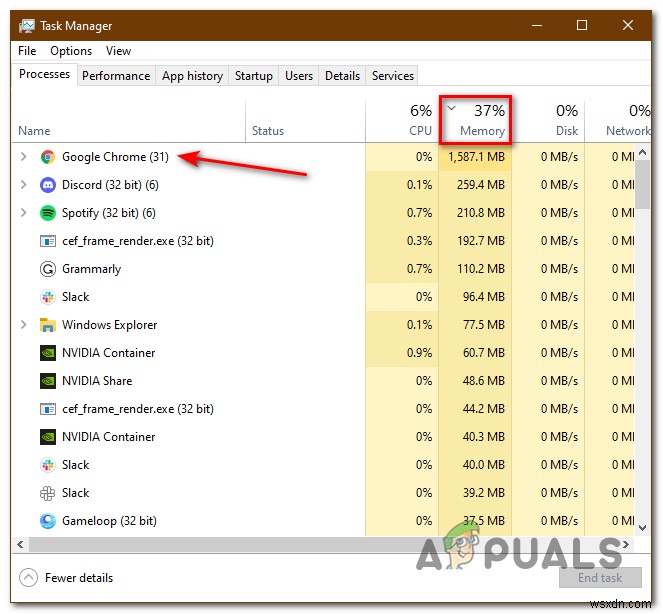The height and width of the screenshot is (614, 663).
Task: Expand the Windows Explorer process group
Action: coord(24,325)
